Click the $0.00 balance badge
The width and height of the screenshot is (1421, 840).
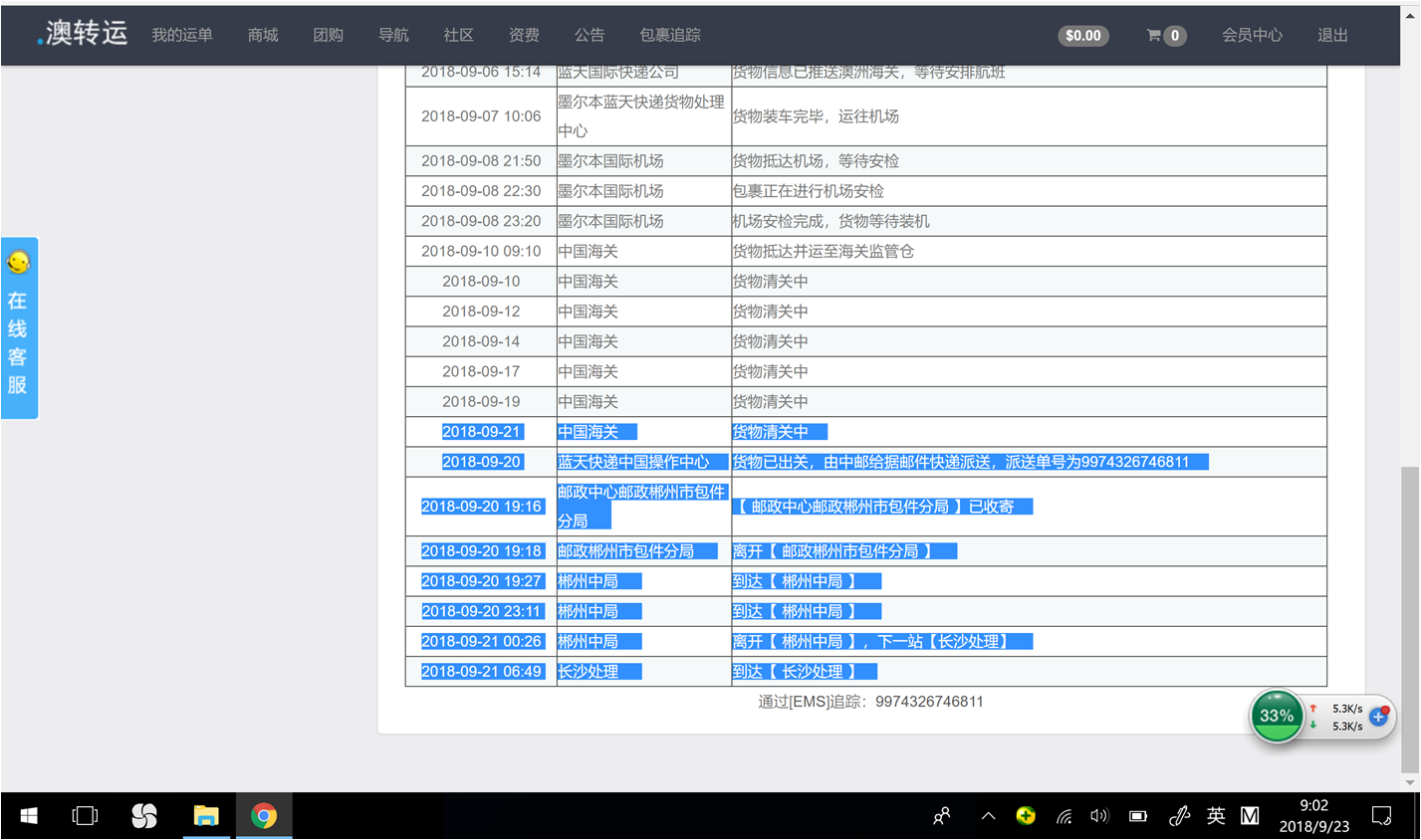pos(1083,35)
